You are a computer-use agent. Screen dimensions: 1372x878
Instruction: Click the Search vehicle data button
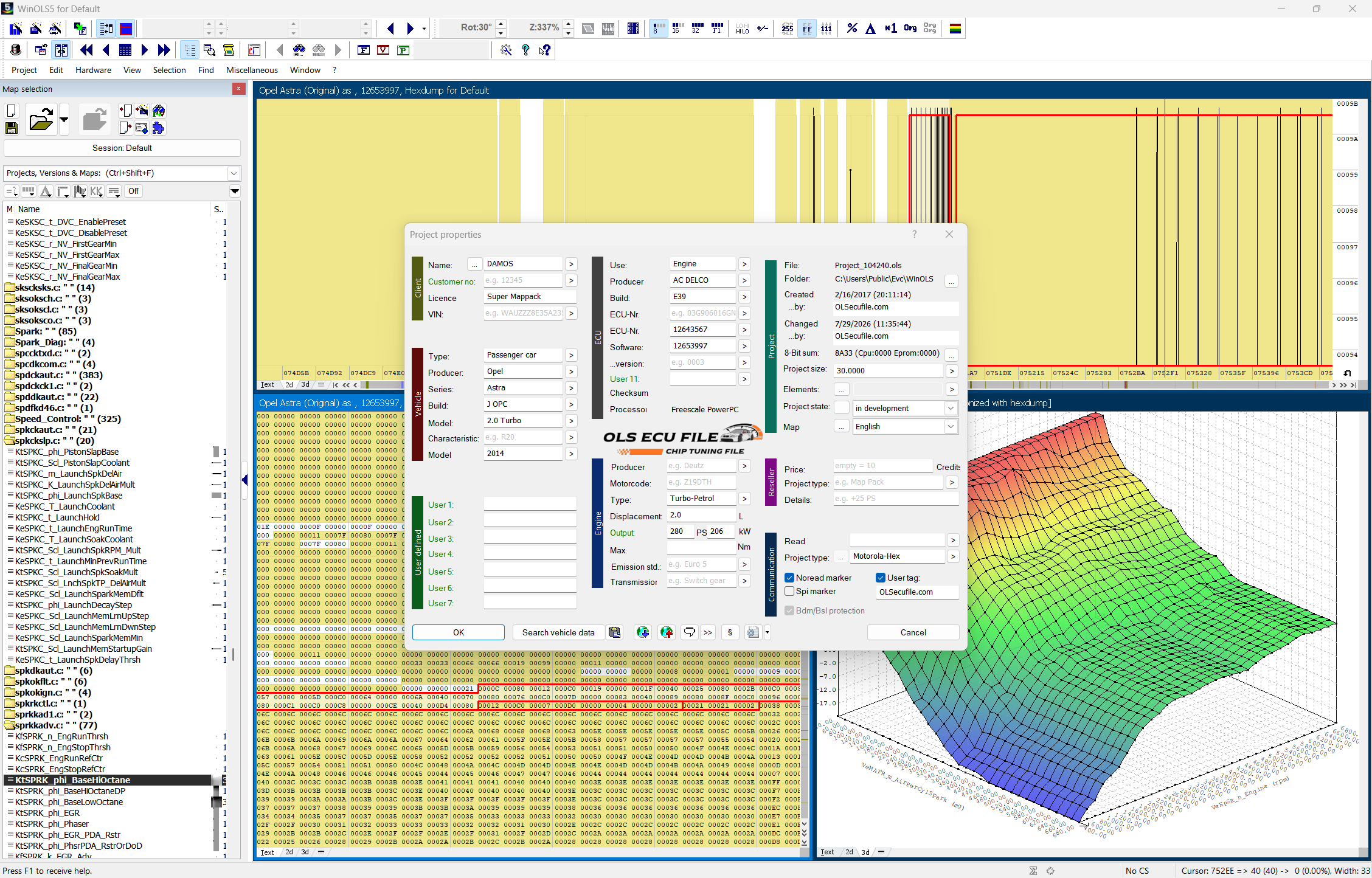coord(558,632)
